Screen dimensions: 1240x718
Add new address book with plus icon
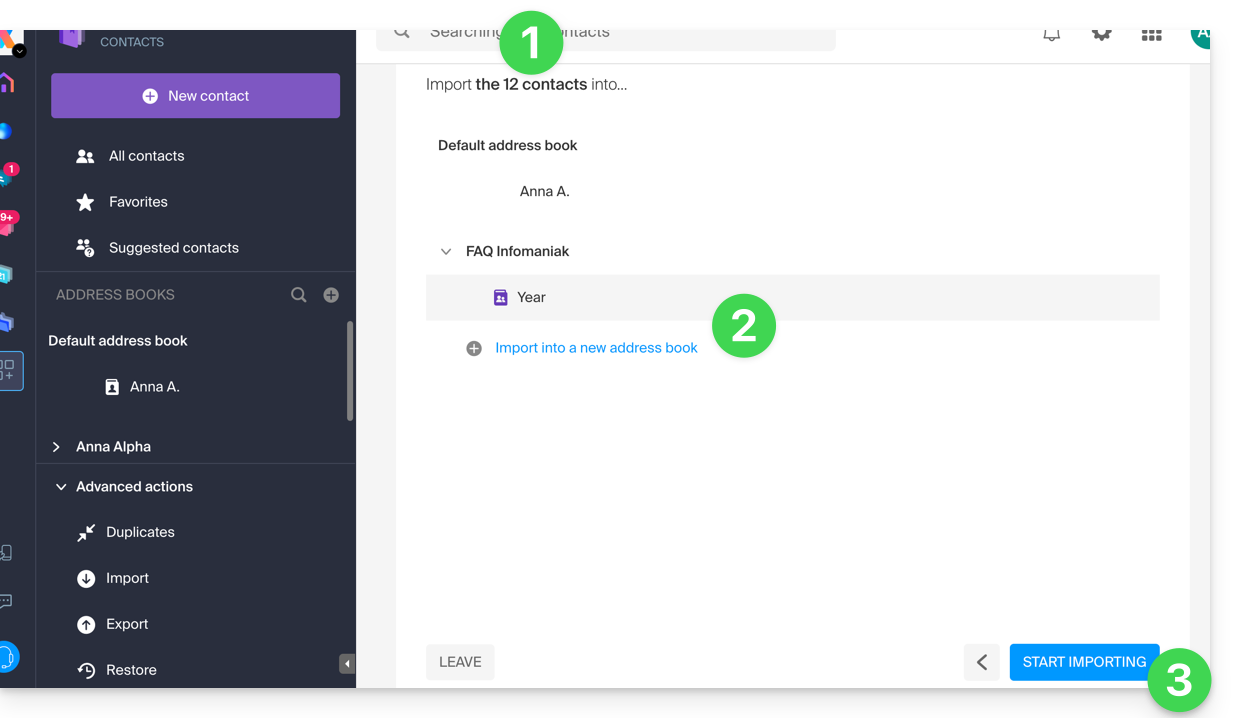click(x=331, y=295)
